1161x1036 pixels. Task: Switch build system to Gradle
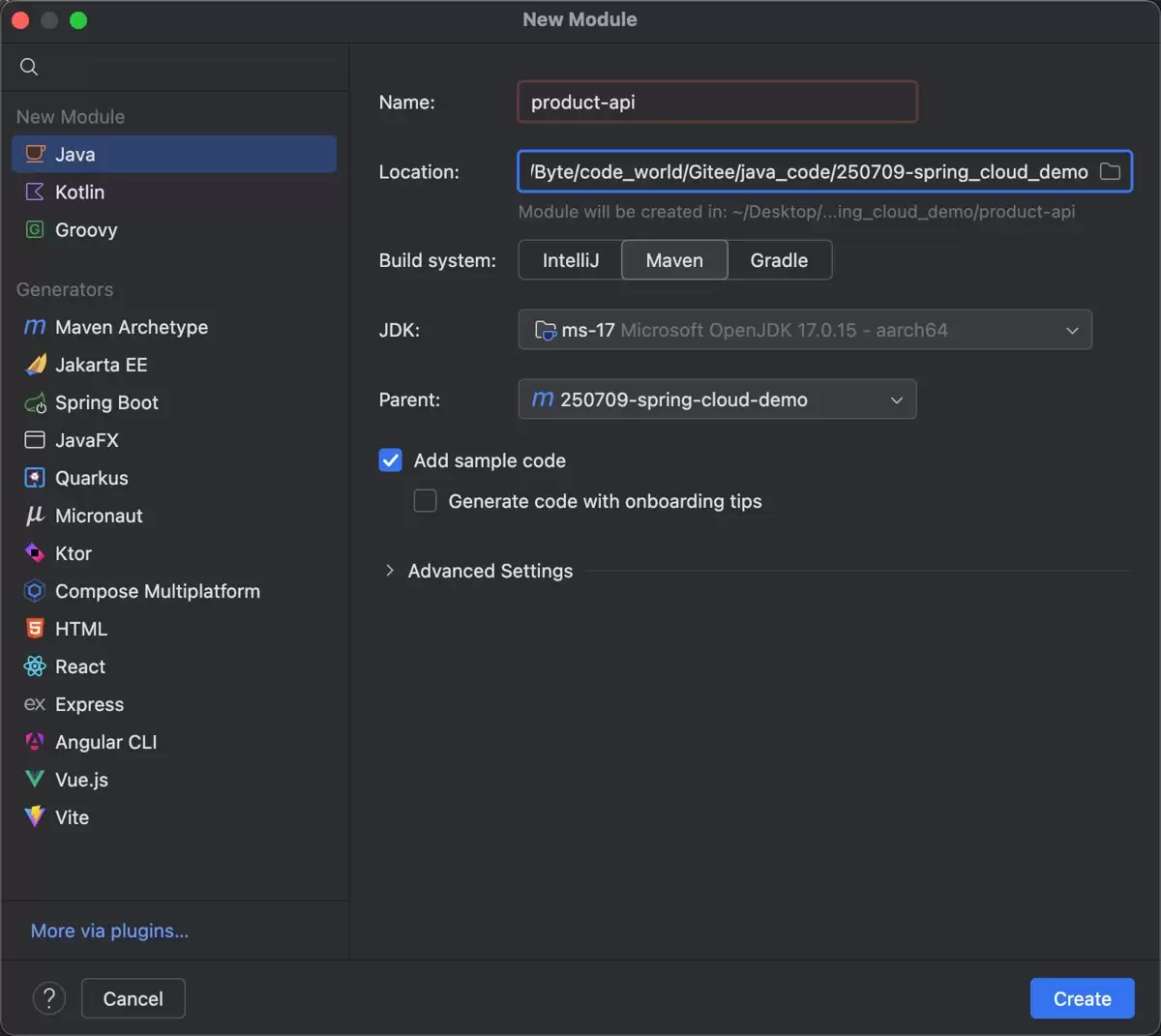pyautogui.click(x=779, y=260)
